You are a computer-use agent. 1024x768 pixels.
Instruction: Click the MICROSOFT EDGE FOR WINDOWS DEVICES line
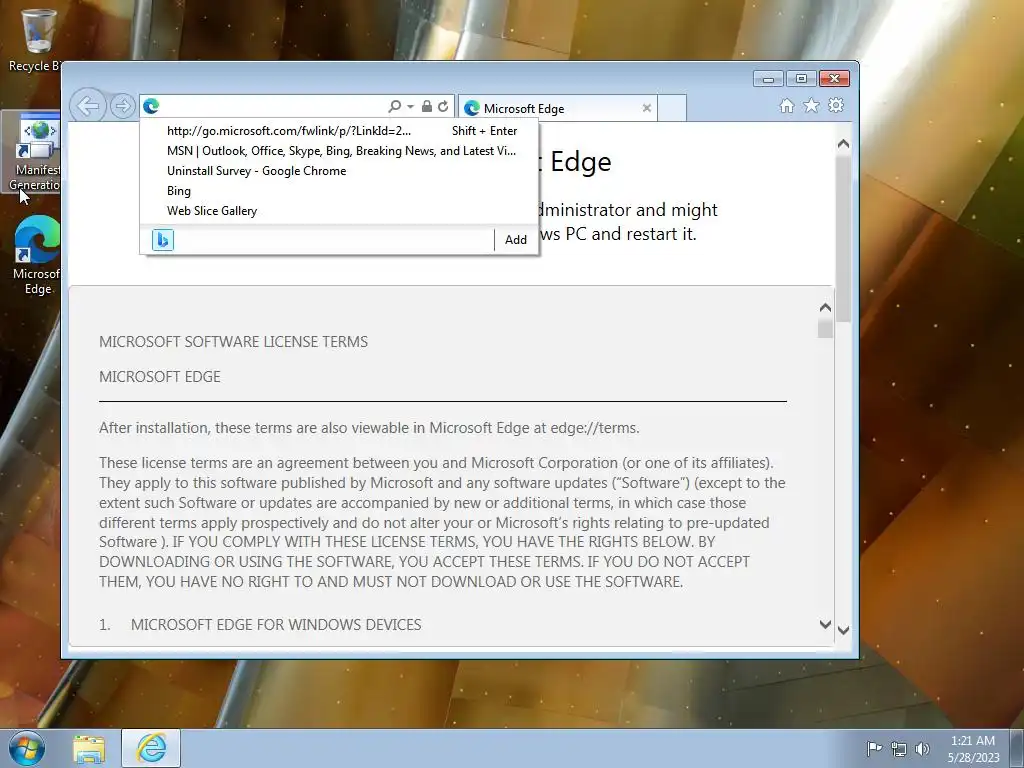pos(276,625)
